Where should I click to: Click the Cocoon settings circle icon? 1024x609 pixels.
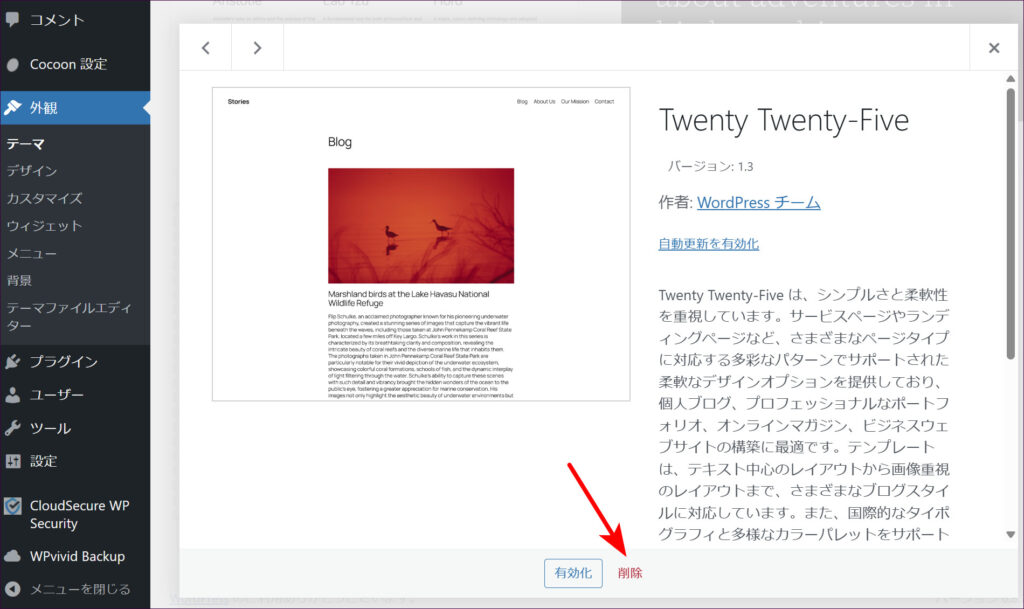click(13, 65)
